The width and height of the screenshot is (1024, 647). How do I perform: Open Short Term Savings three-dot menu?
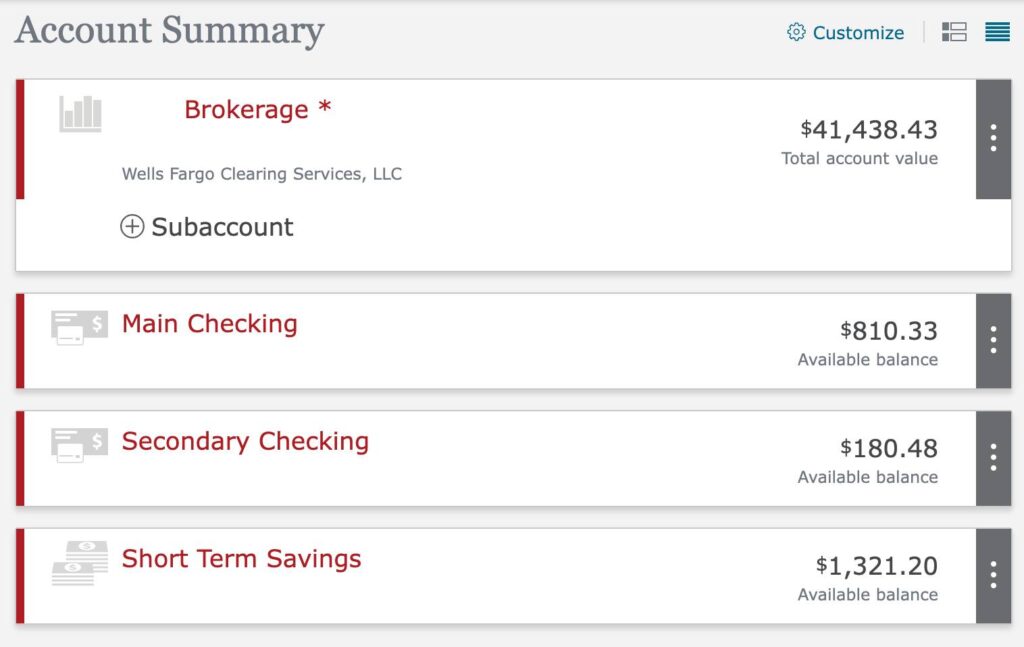993,575
